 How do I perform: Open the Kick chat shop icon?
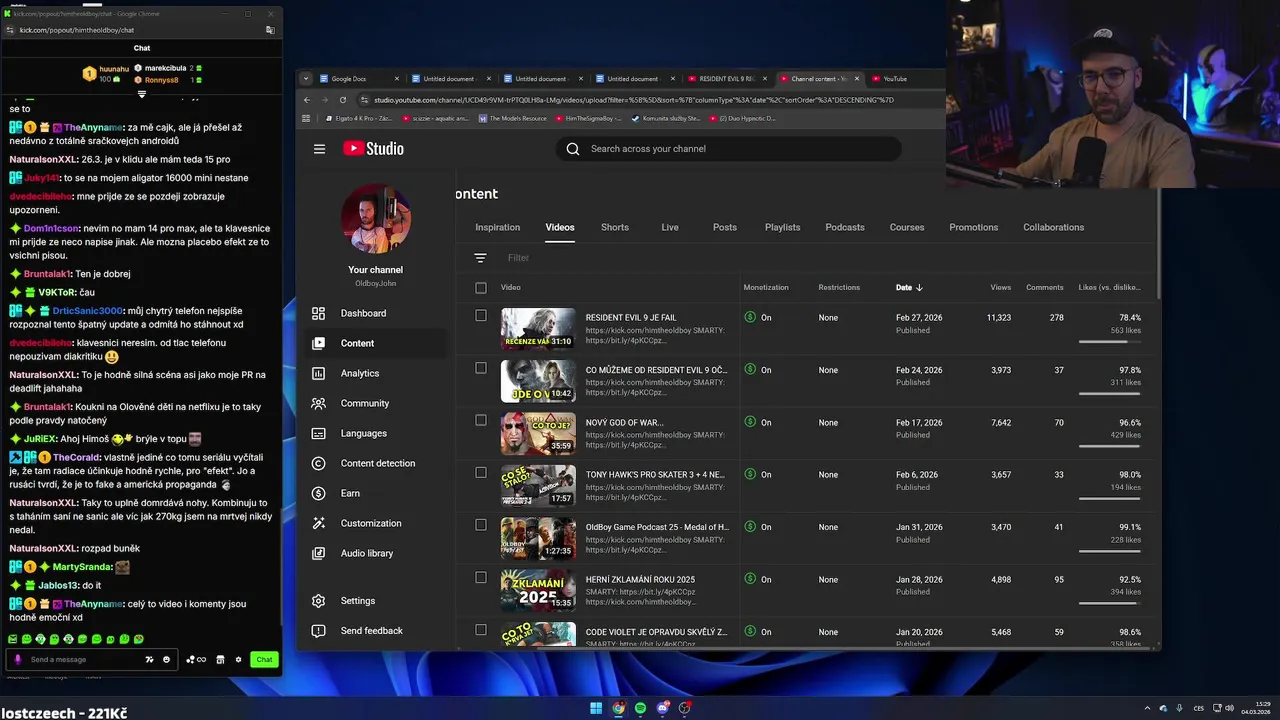[220, 660]
